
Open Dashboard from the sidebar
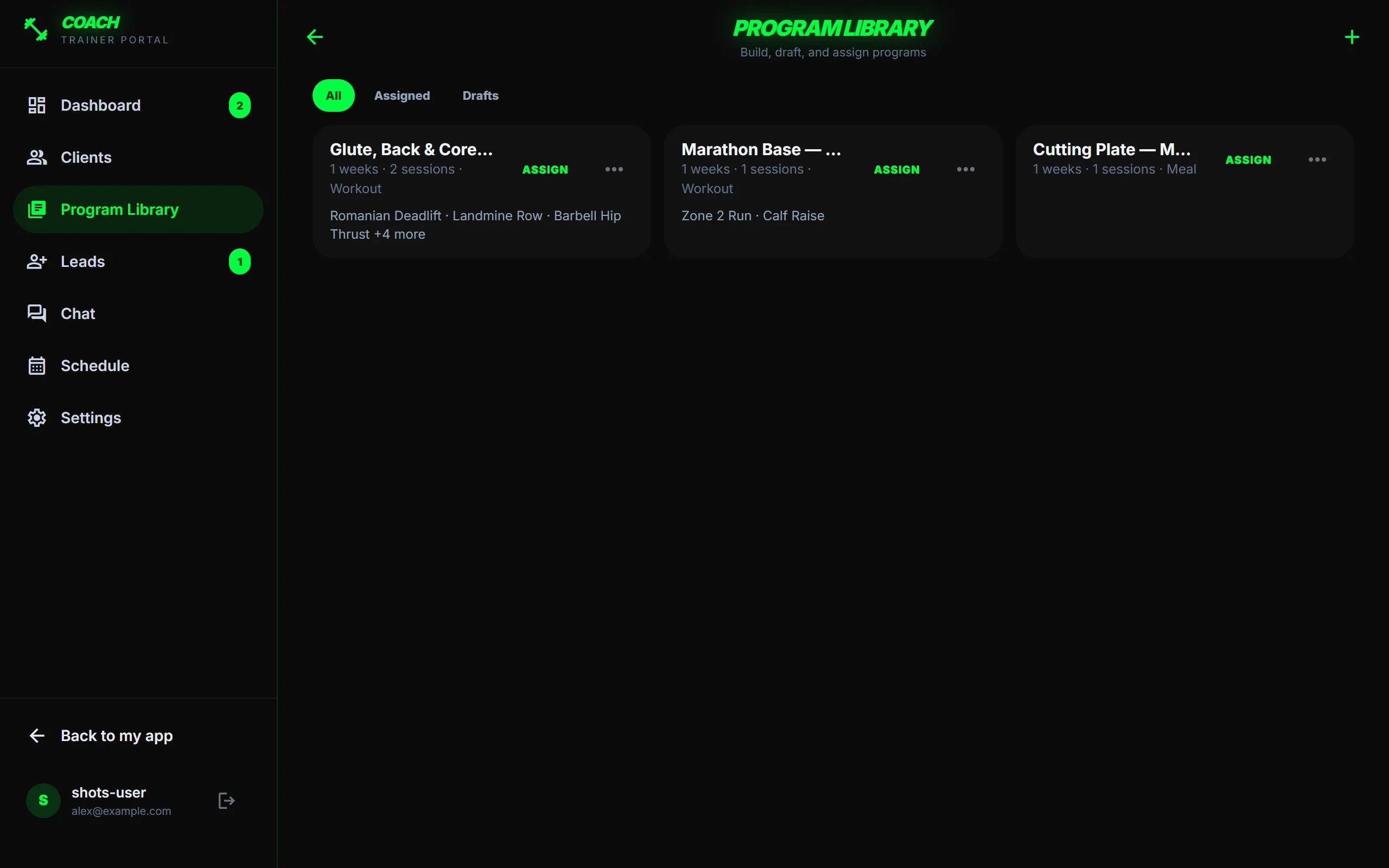[x=138, y=105]
